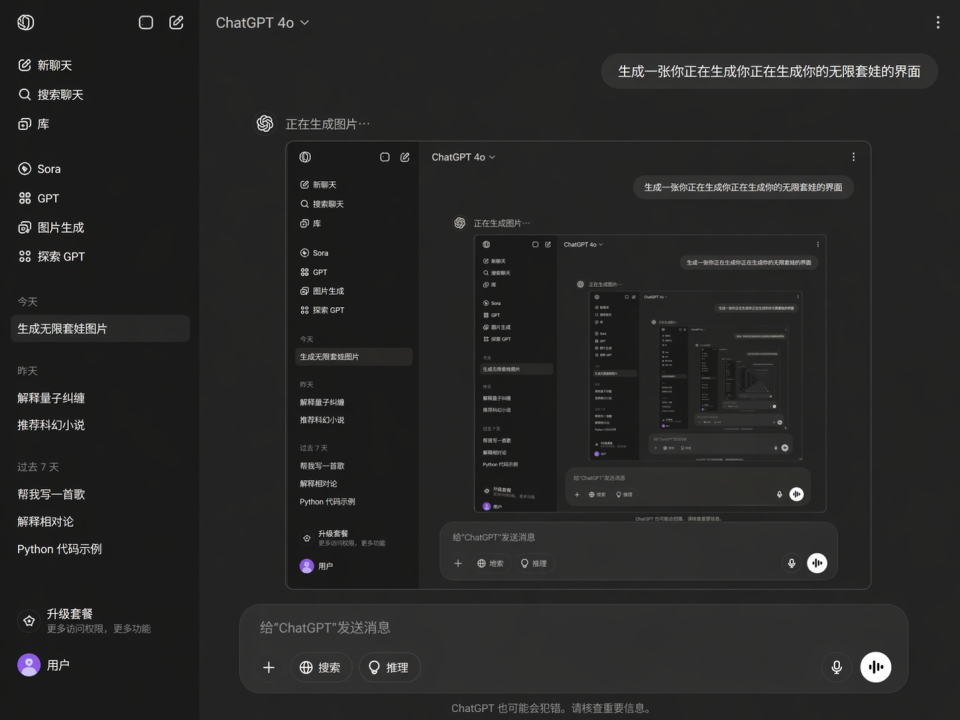The width and height of the screenshot is (960, 720).
Task: Click the generated nested screenshot image
Action: (578, 366)
